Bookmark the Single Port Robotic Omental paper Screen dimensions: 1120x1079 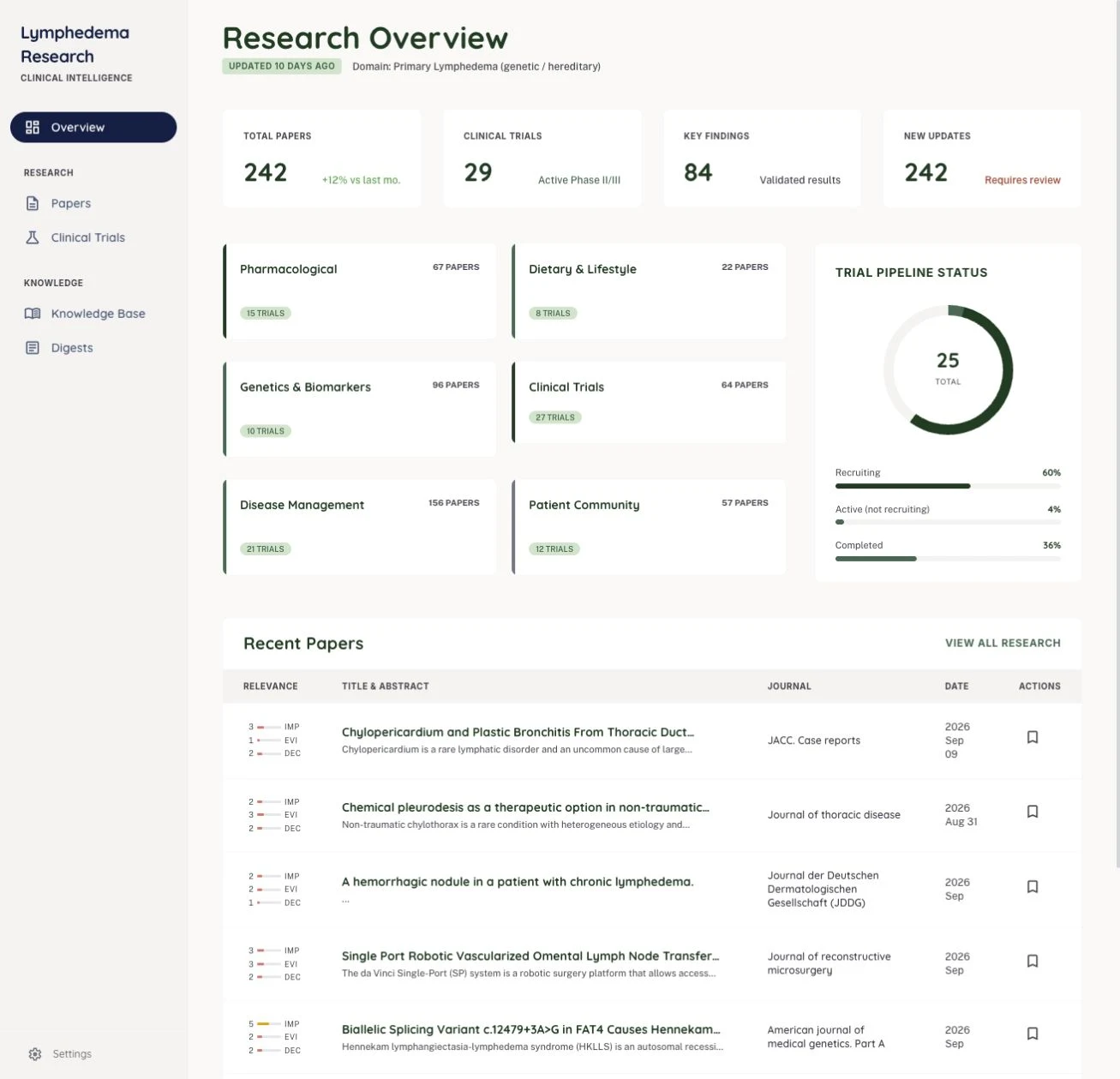[1033, 961]
